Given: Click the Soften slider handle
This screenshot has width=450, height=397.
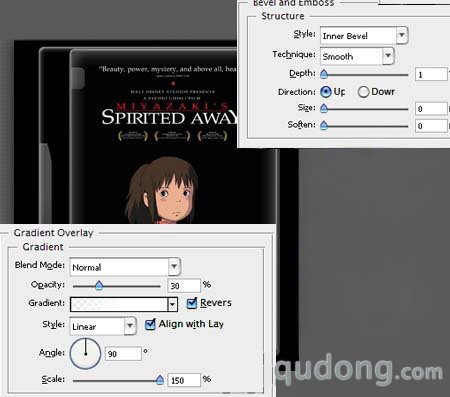Looking at the screenshot, I should tap(324, 125).
